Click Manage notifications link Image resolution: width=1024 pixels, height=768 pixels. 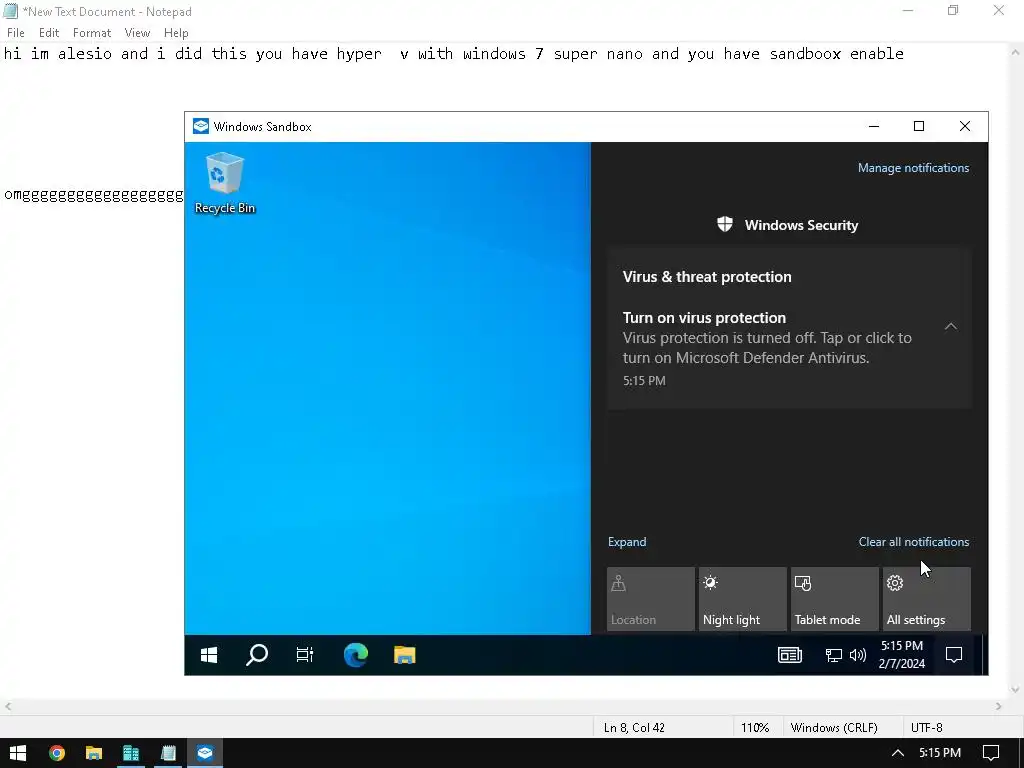tap(913, 168)
